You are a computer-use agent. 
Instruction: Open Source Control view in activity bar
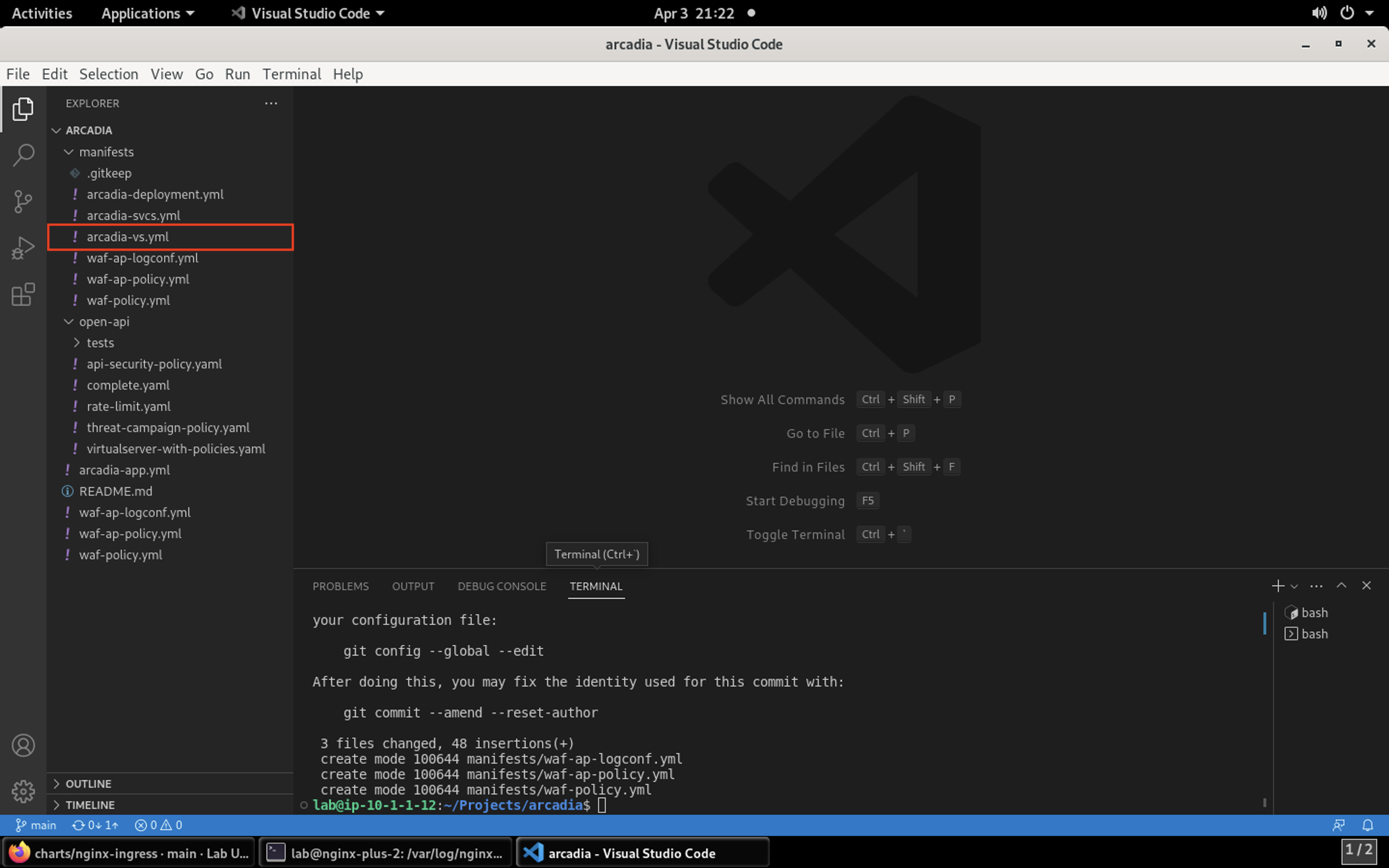pyautogui.click(x=23, y=202)
